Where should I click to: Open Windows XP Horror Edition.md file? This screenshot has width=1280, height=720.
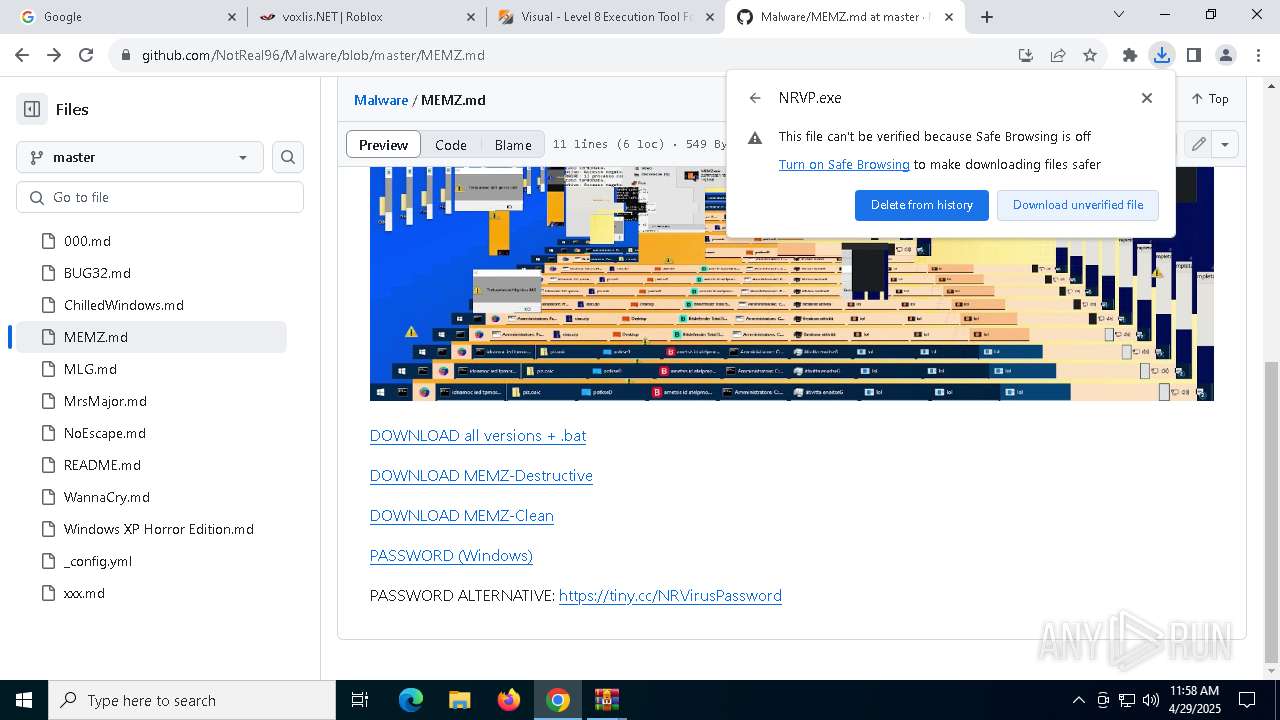point(147,529)
